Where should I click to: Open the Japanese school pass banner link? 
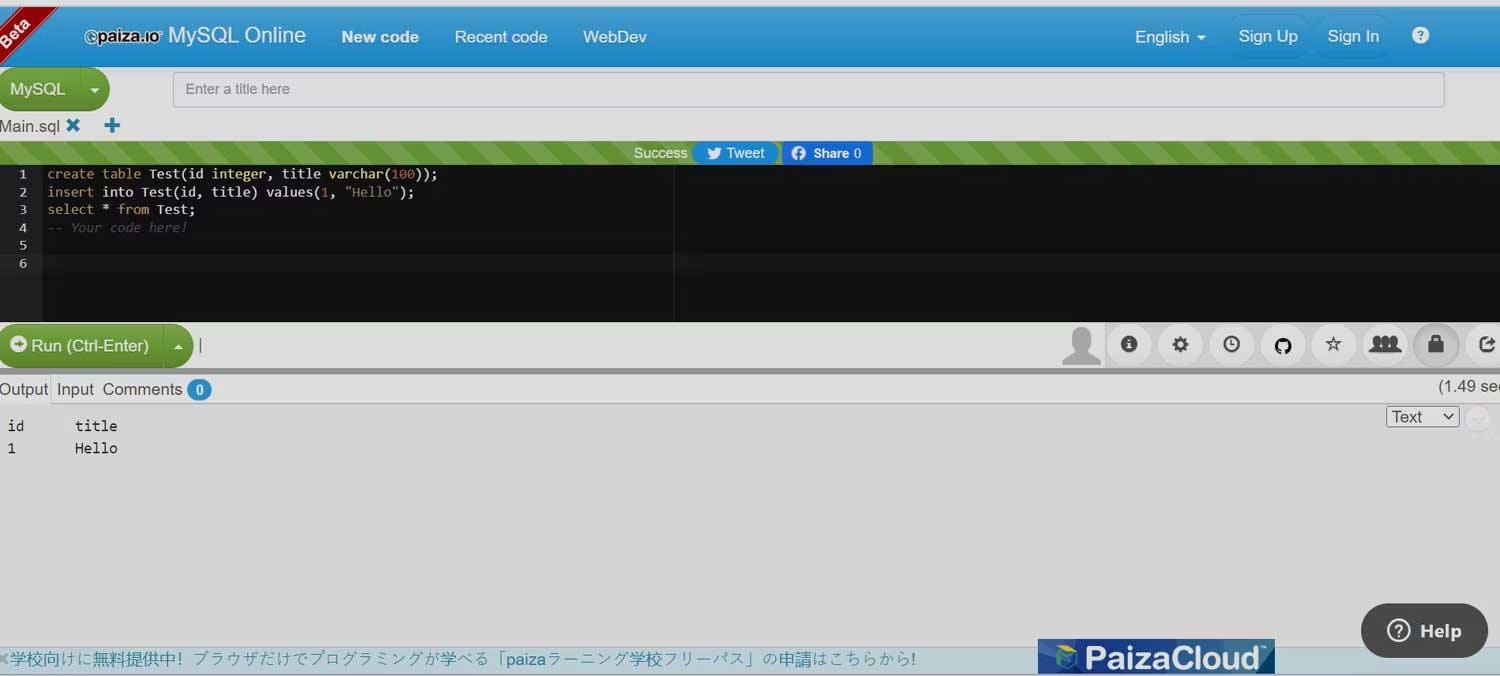462,659
